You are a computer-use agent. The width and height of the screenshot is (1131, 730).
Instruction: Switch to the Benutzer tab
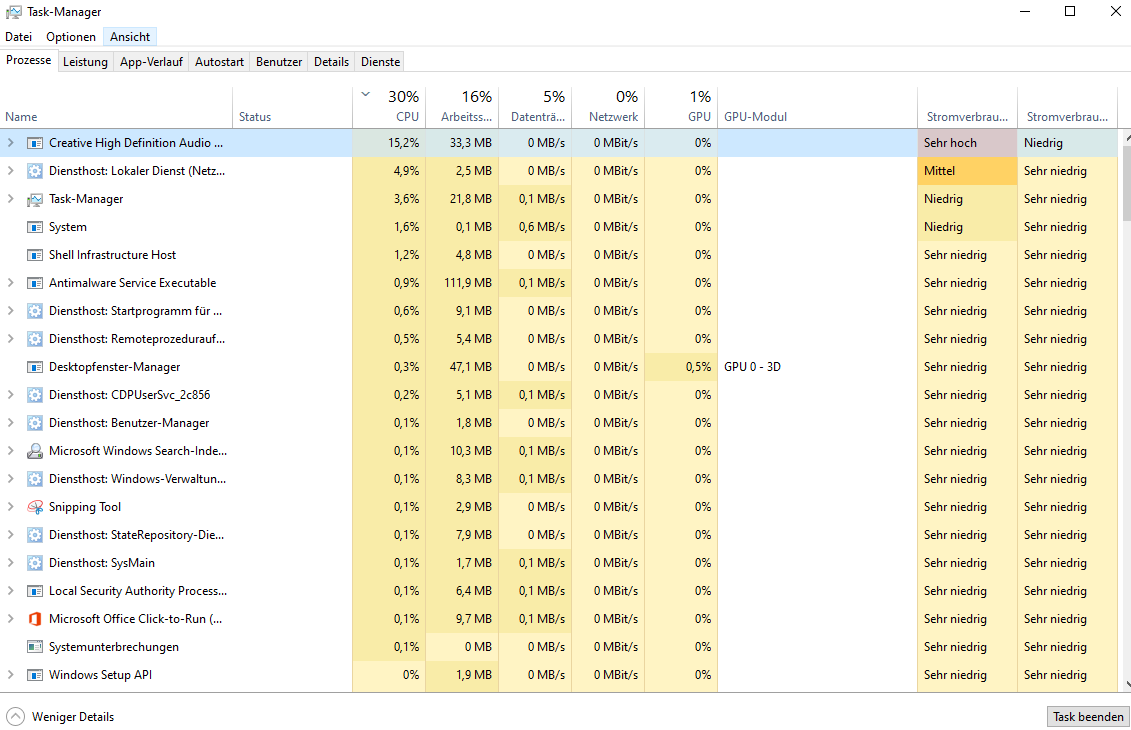pos(279,62)
